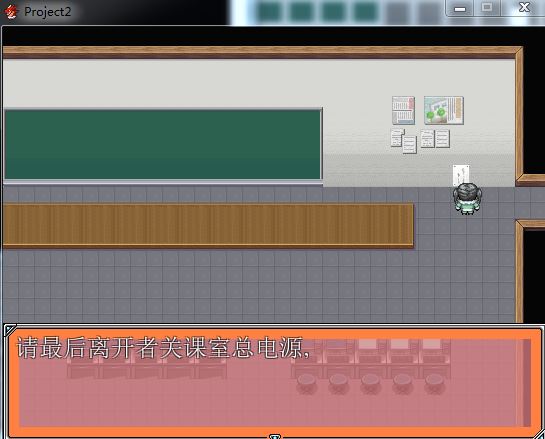Click the two overlapping papers pinned on the wall
This screenshot has height=439, width=545.
tap(403, 141)
